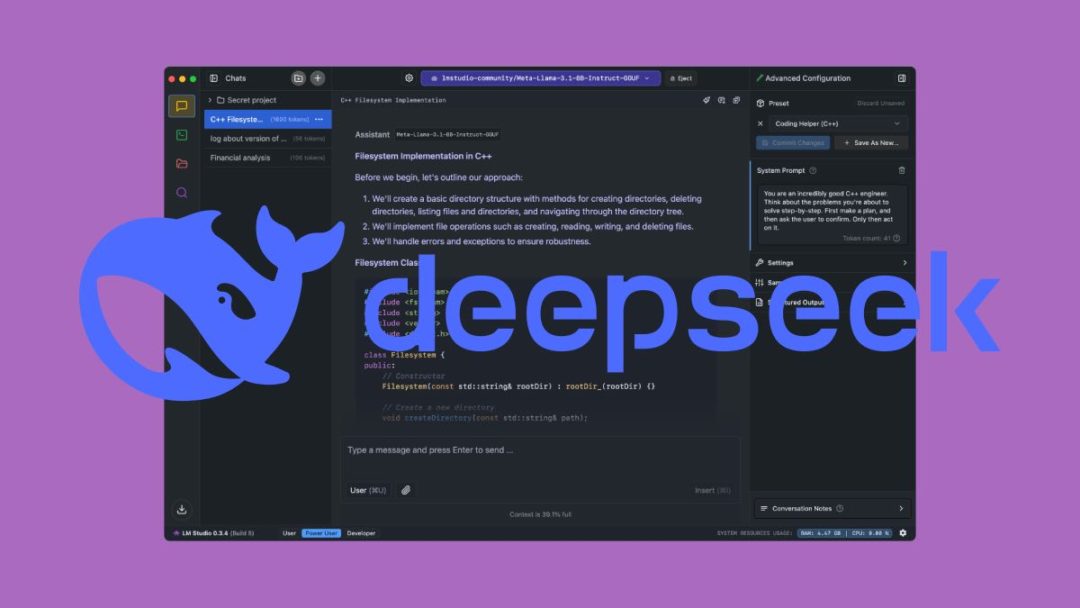The width and height of the screenshot is (1080, 608).
Task: Click the Eject model button
Action: click(x=681, y=78)
